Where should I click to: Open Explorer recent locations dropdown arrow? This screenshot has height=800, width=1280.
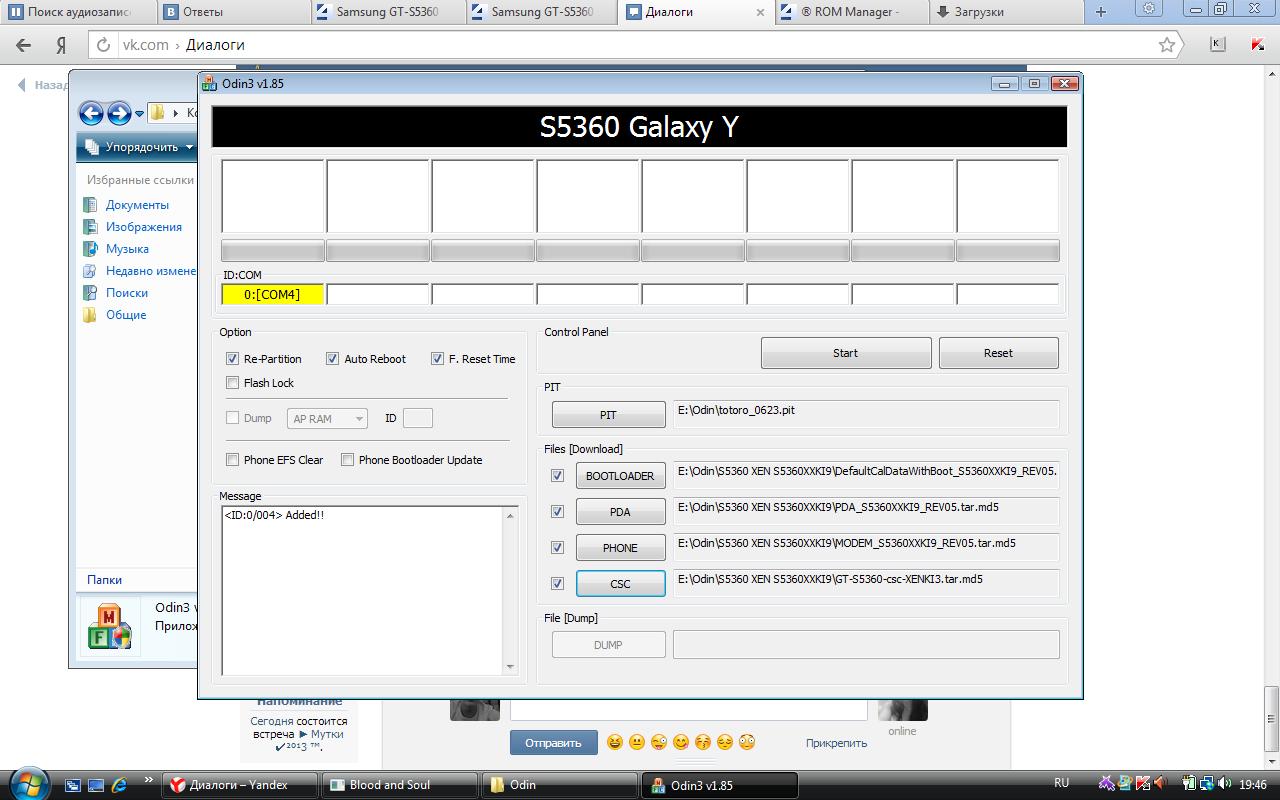[x=140, y=113]
